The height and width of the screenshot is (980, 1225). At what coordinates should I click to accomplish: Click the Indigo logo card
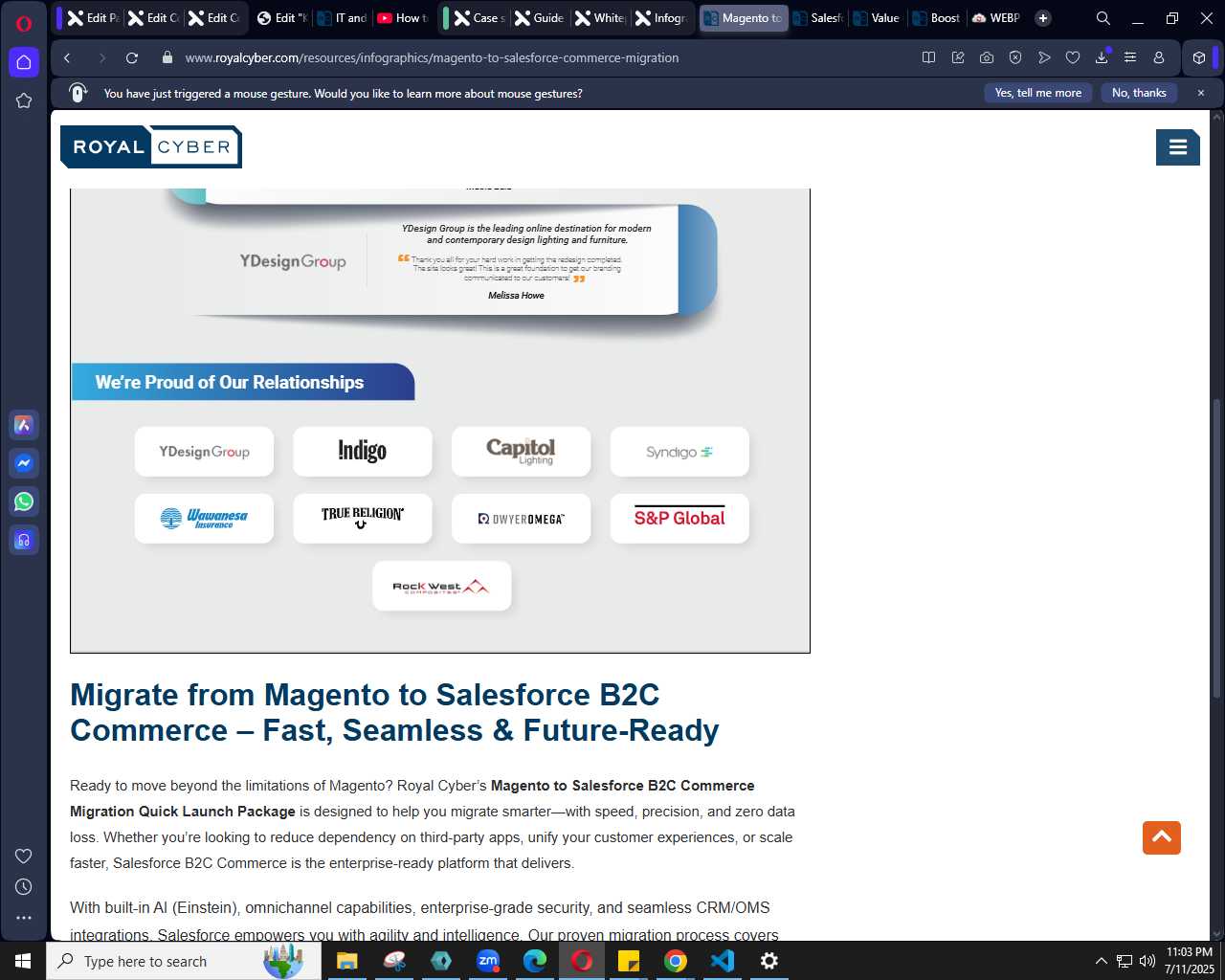tap(363, 452)
